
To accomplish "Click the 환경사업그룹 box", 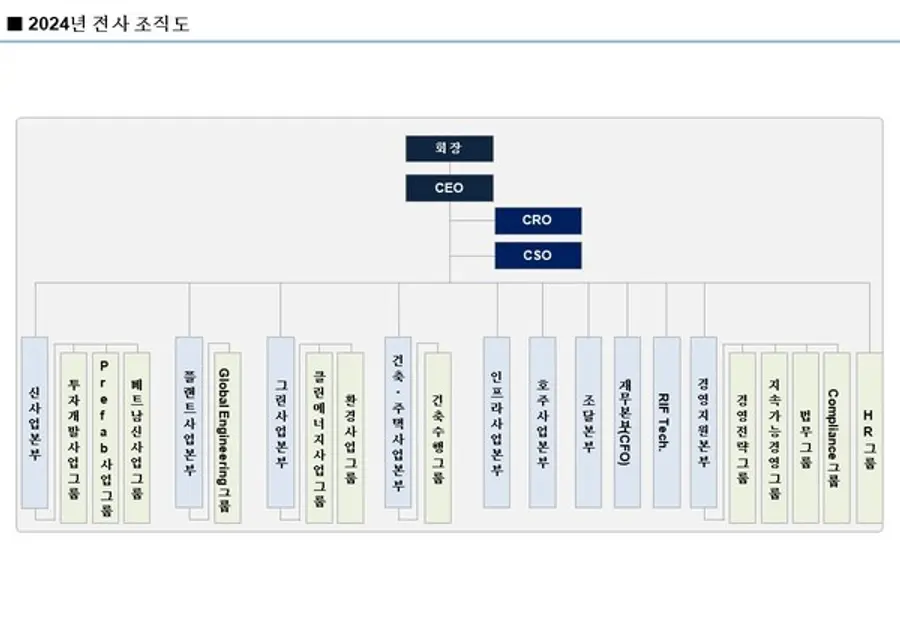I will pyautogui.click(x=350, y=437).
